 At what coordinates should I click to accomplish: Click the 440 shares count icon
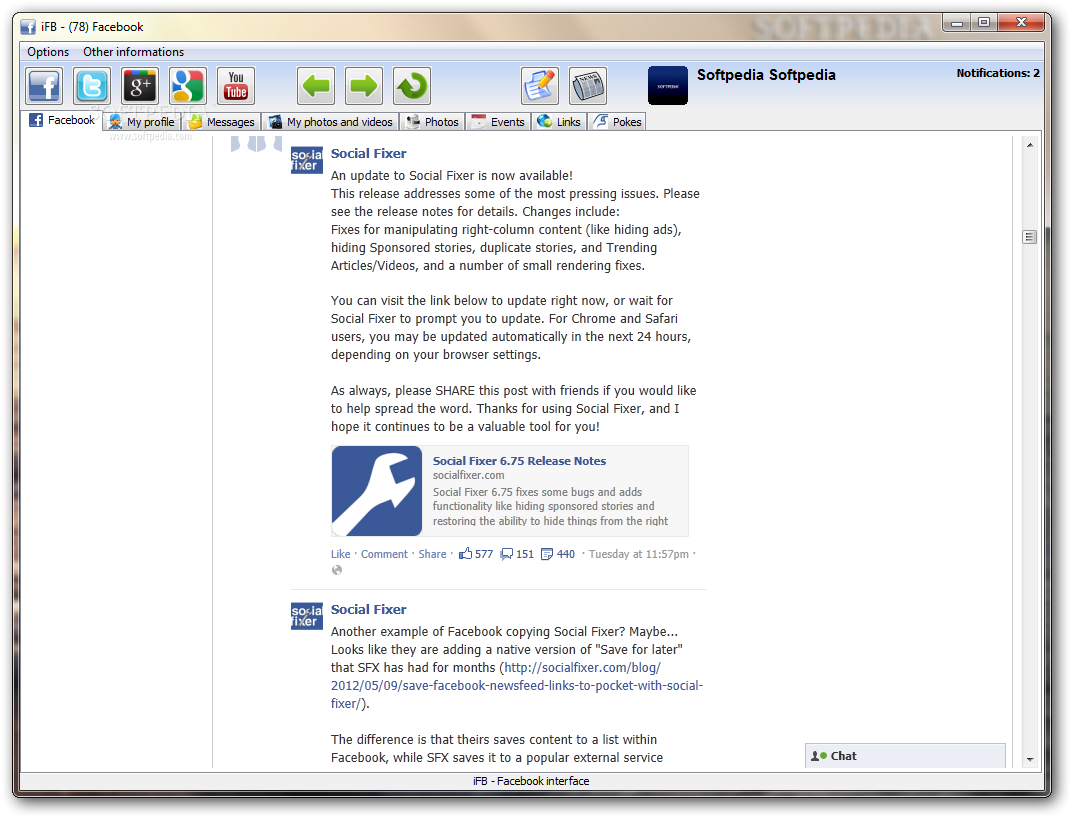point(558,554)
